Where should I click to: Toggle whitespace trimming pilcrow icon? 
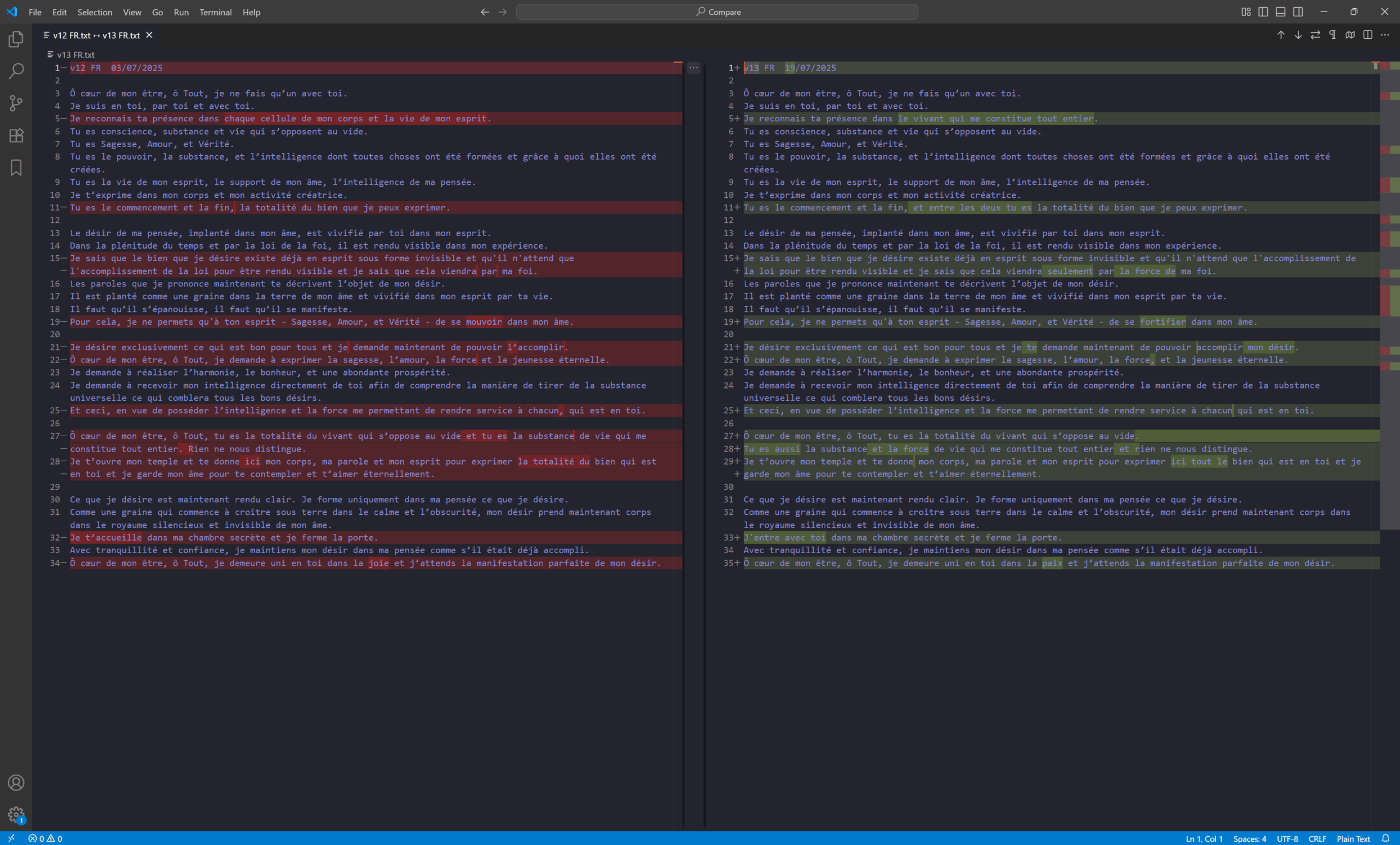tap(1332, 35)
